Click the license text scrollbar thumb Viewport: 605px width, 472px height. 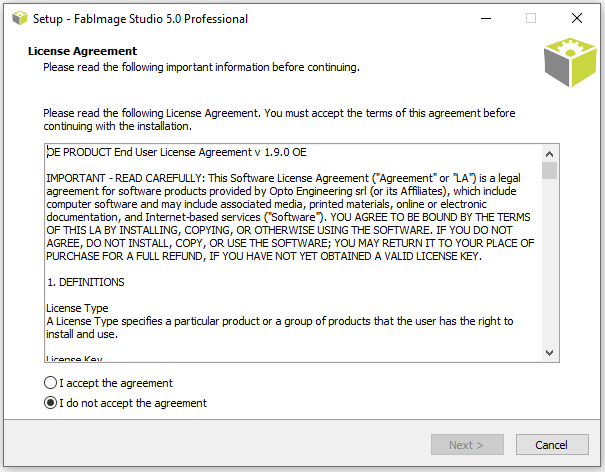549,171
